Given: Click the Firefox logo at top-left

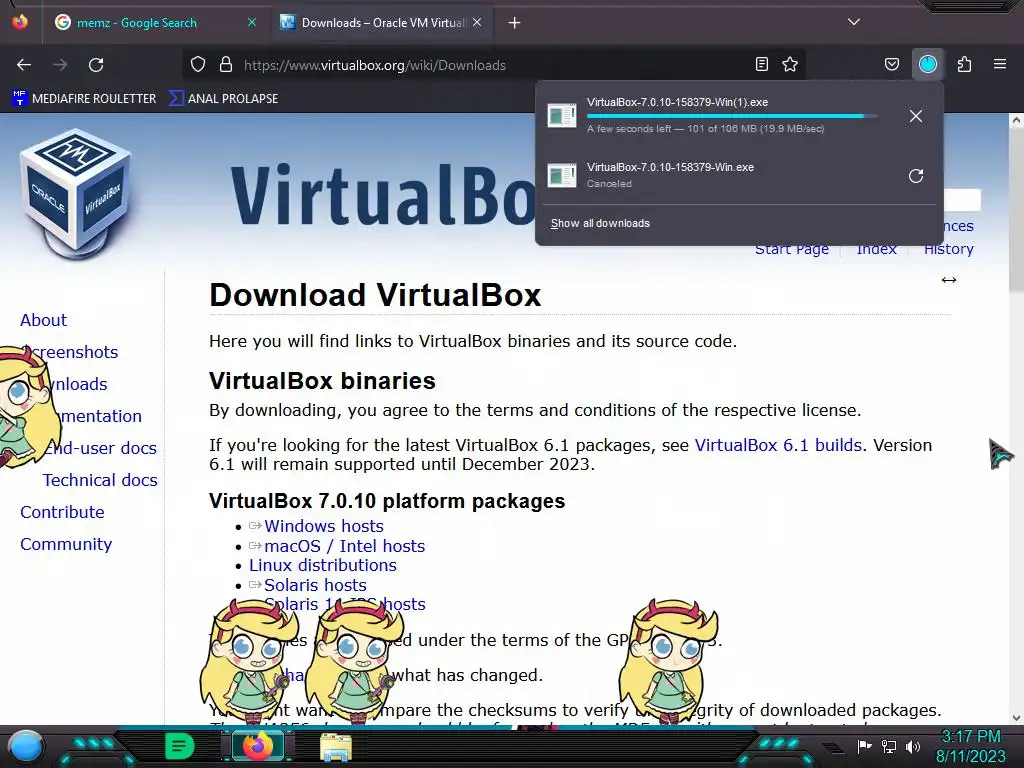Looking at the screenshot, I should (20, 22).
